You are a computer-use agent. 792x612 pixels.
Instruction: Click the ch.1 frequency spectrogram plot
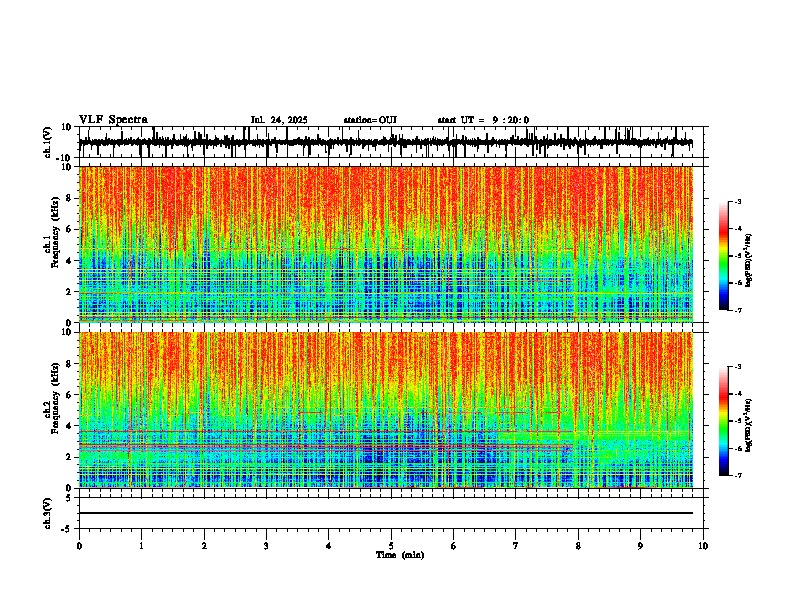tap(386, 244)
